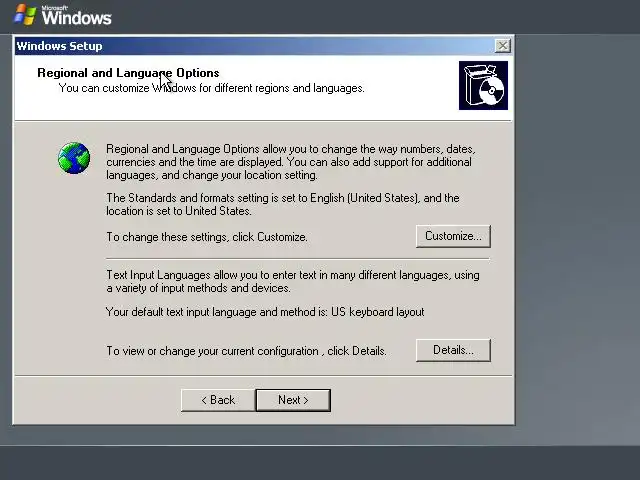Click the software box and CD icon
Screen dimensions: 640x480
click(483, 85)
